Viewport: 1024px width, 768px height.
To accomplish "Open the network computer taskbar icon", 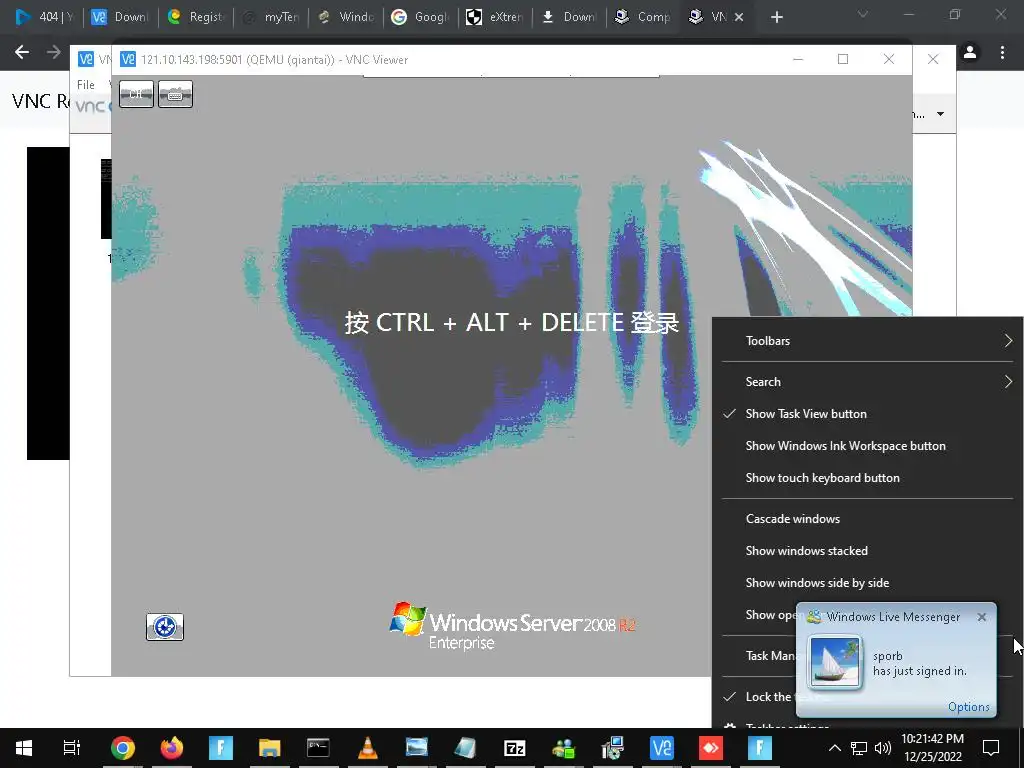I will click(x=613, y=748).
